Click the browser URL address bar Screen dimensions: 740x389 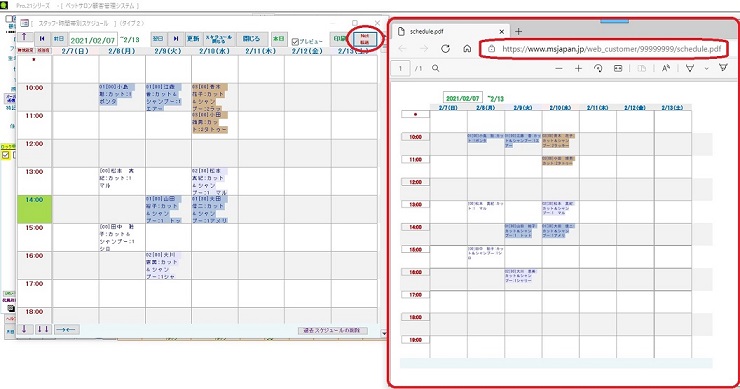pos(605,49)
